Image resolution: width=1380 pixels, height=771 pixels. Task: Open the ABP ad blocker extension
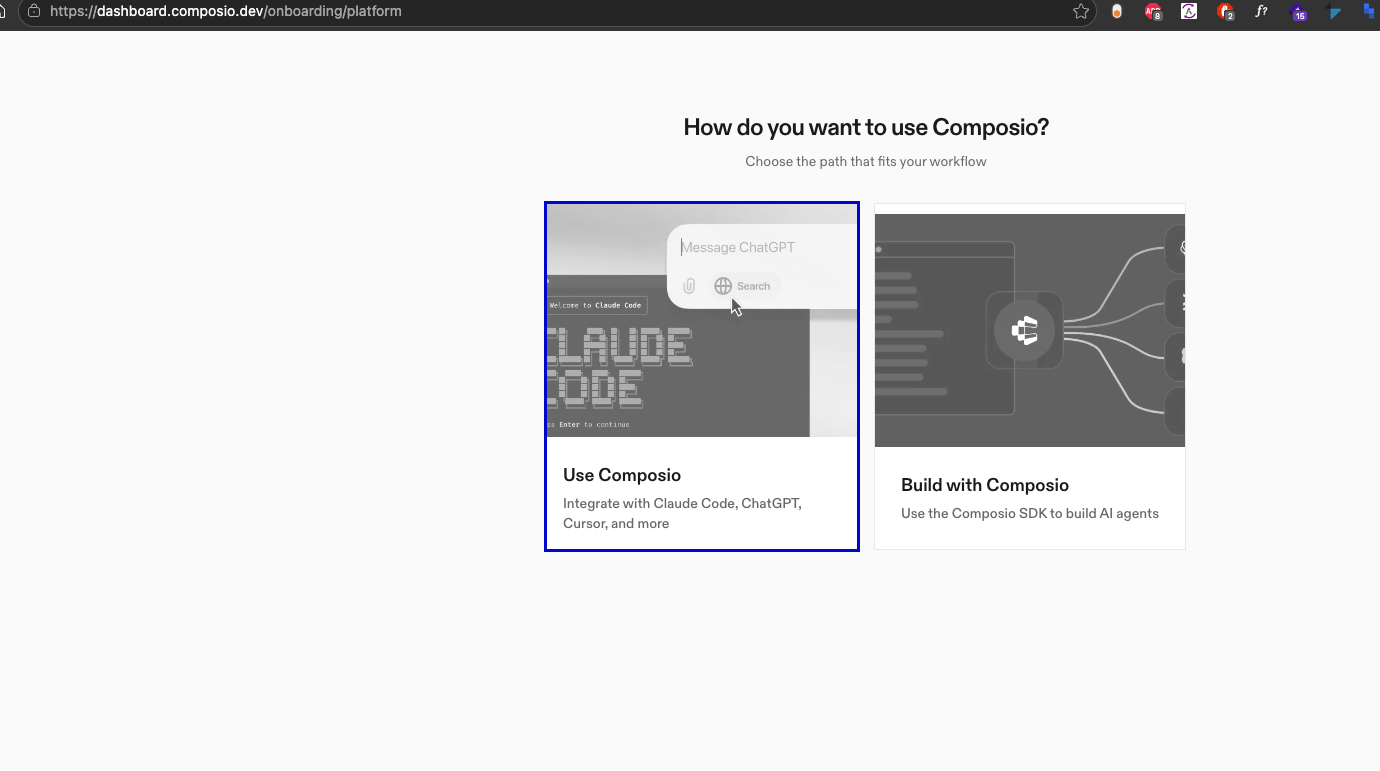pos(1153,12)
